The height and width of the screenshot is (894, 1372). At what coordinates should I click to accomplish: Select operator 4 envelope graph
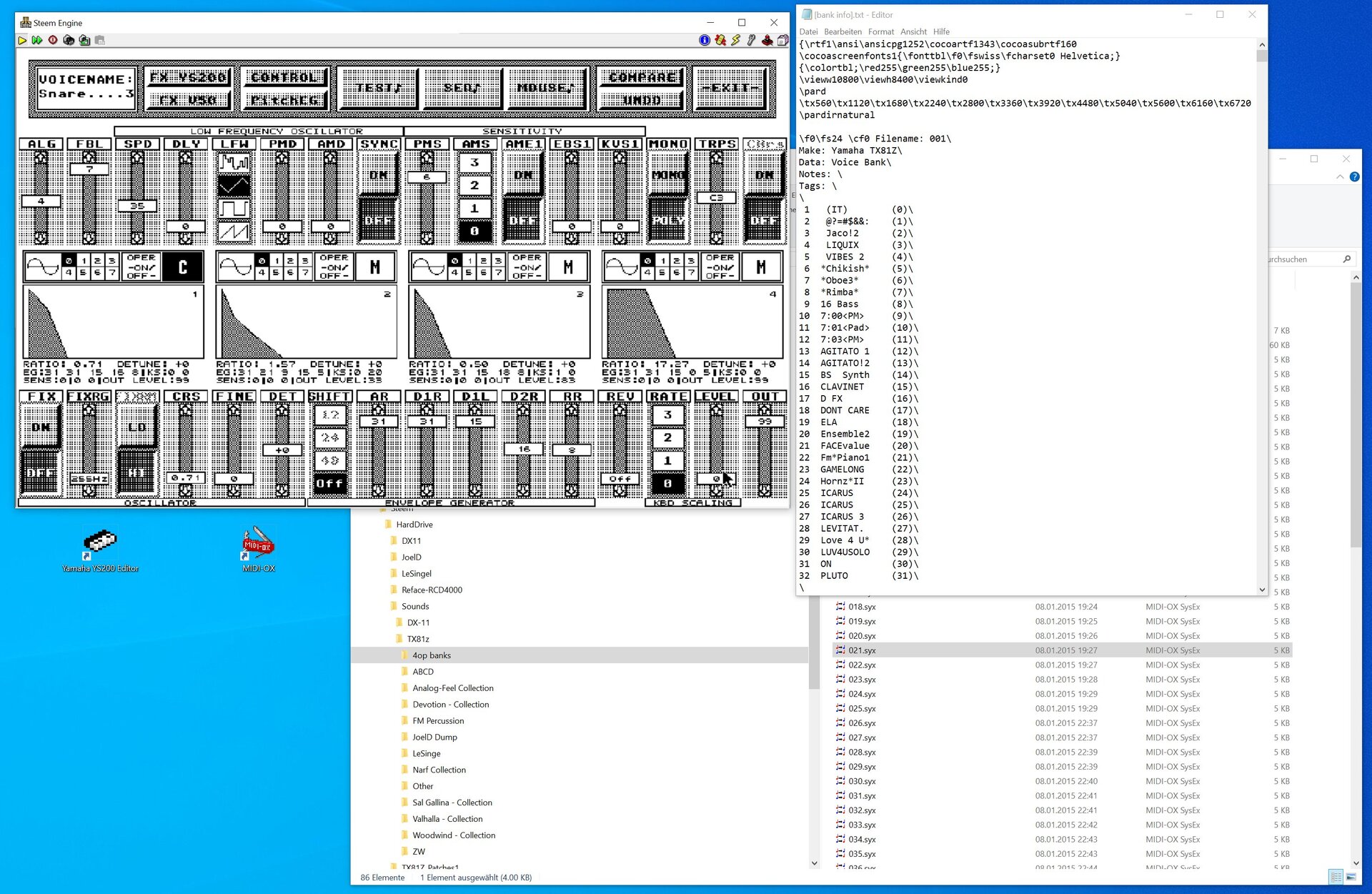(692, 322)
